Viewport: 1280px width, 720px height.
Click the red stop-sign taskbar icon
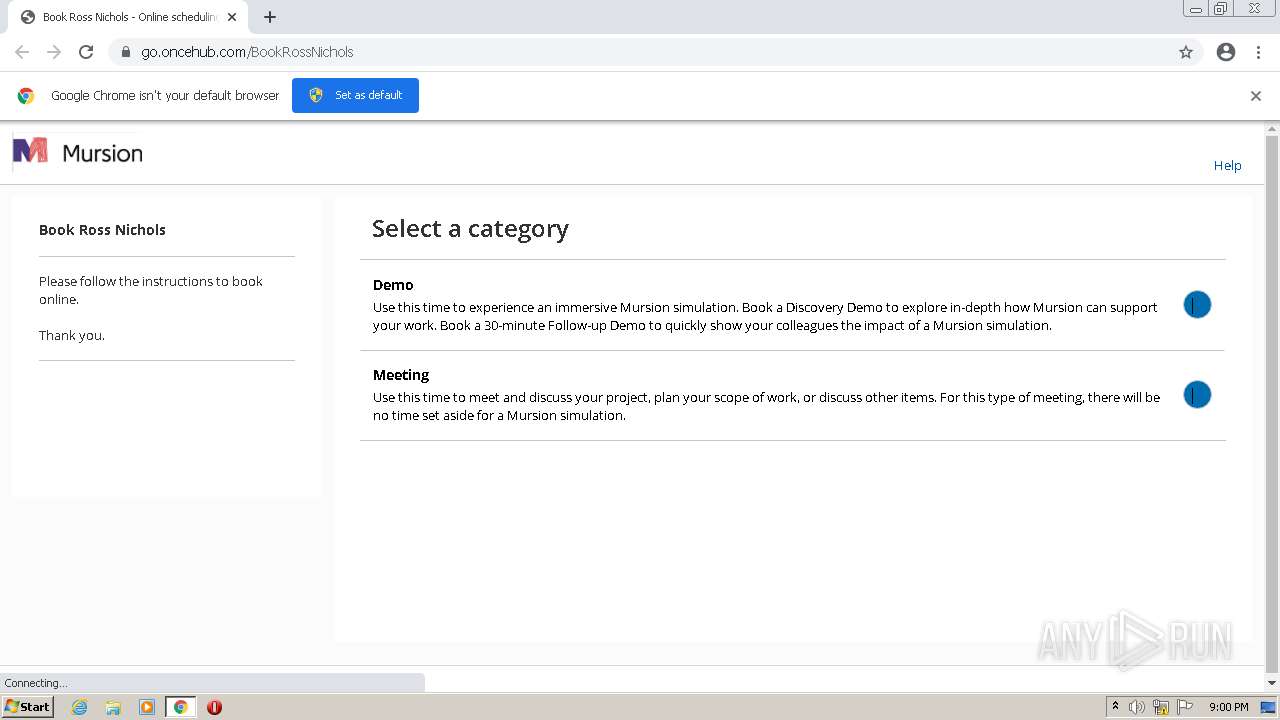(x=214, y=707)
